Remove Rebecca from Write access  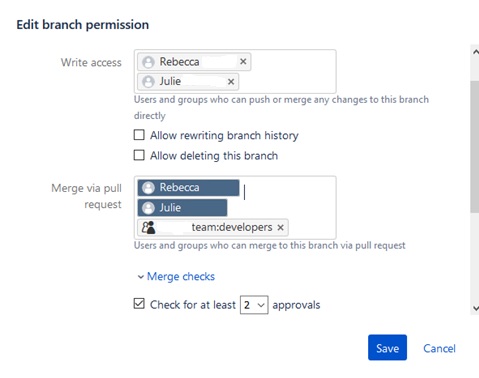tap(243, 61)
